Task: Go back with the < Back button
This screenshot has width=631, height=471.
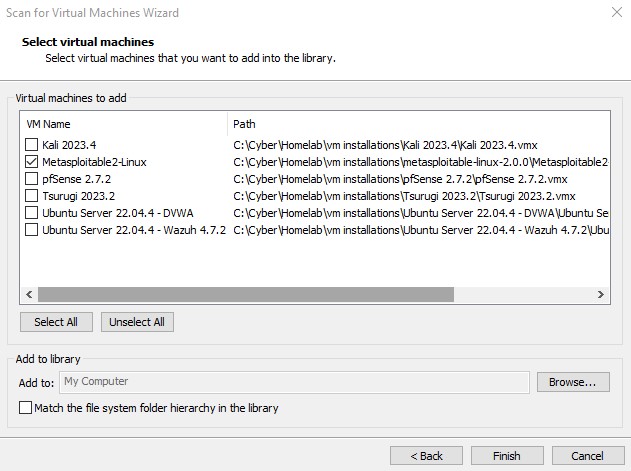Action: tap(426, 455)
